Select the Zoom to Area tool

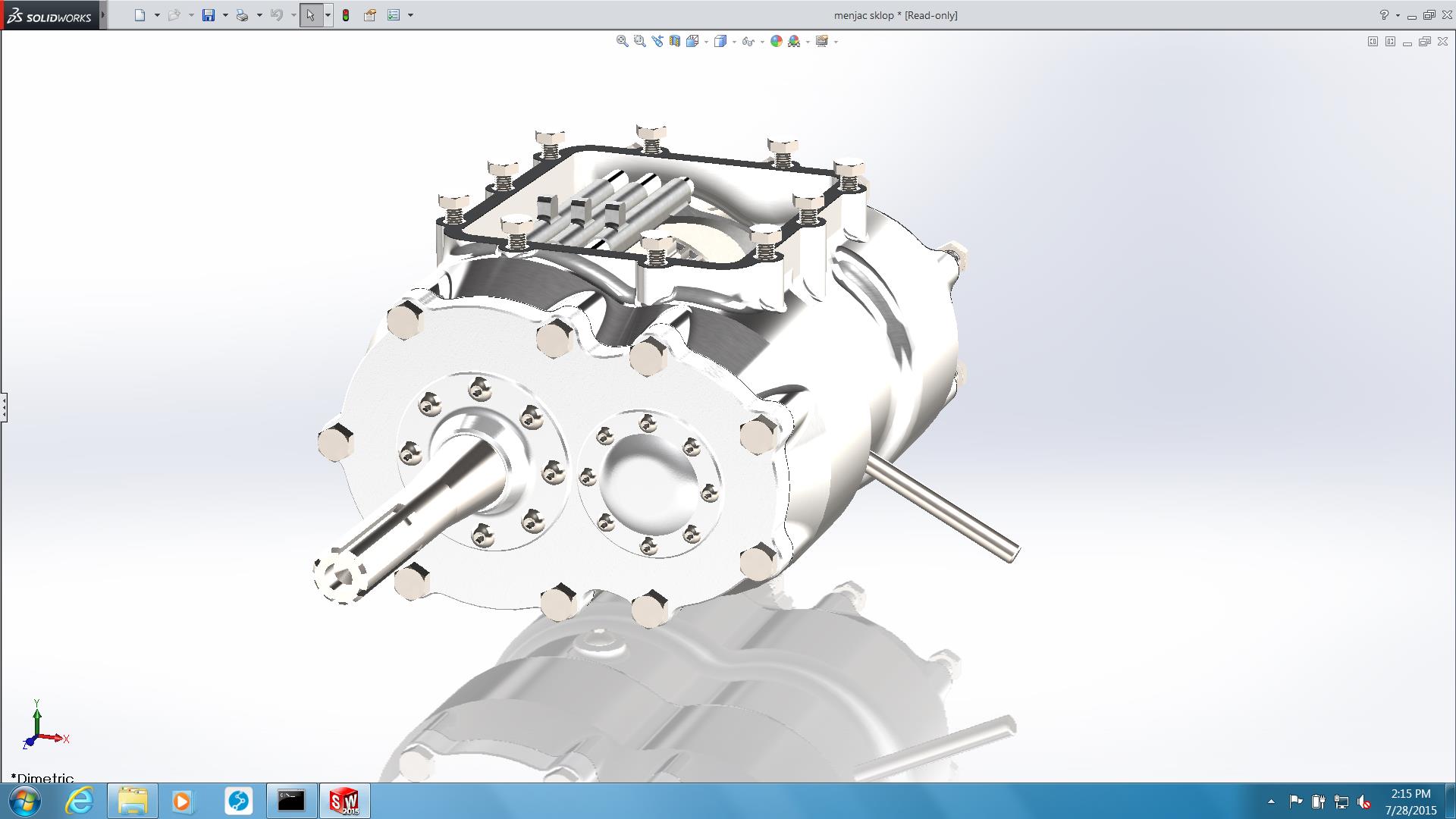[x=639, y=42]
